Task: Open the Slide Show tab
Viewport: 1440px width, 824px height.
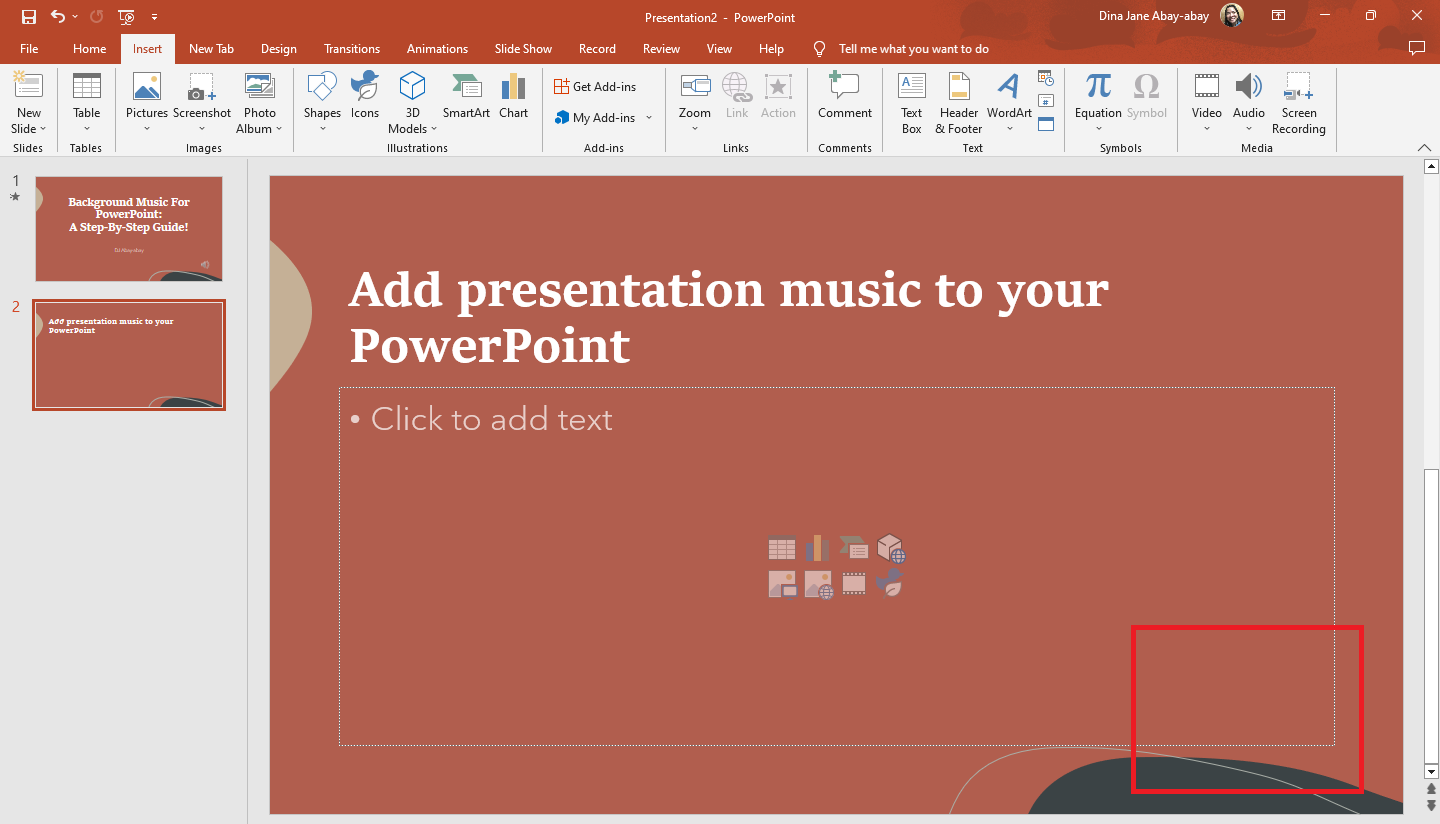Action: click(x=523, y=48)
